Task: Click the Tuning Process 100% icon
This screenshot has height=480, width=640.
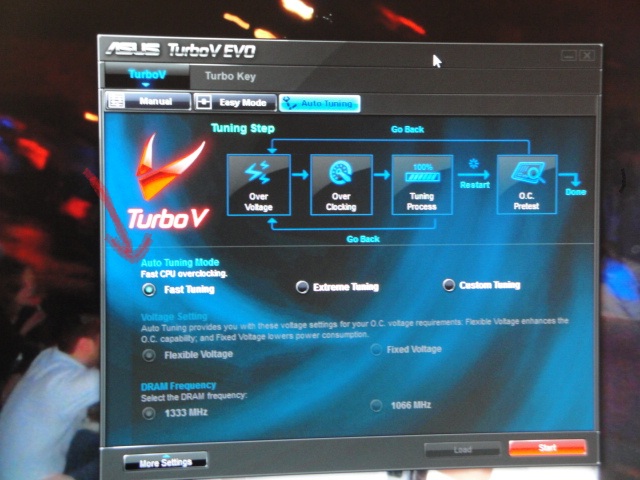Action: [x=422, y=174]
